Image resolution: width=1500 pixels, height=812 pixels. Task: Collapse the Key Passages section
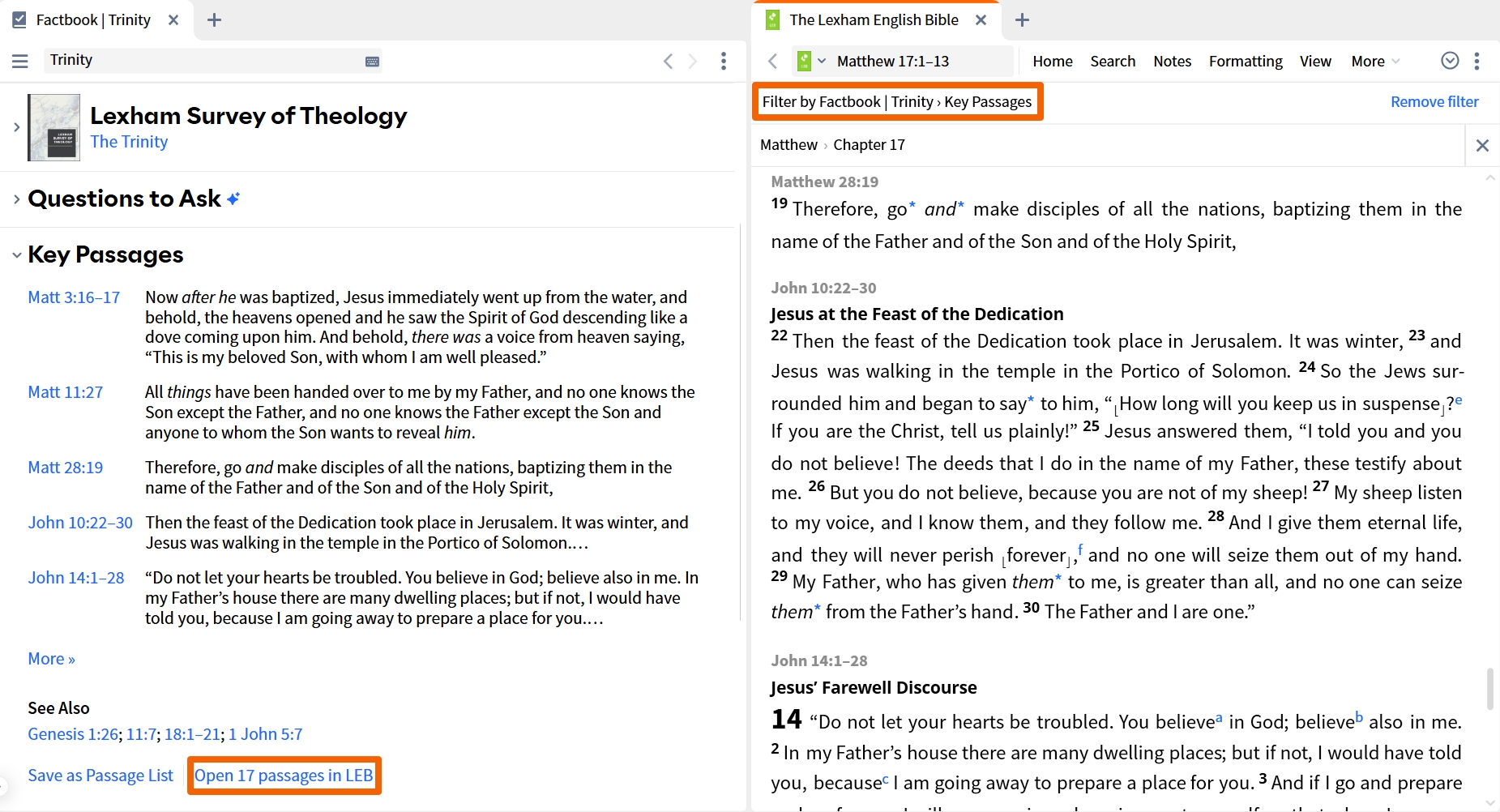click(16, 254)
